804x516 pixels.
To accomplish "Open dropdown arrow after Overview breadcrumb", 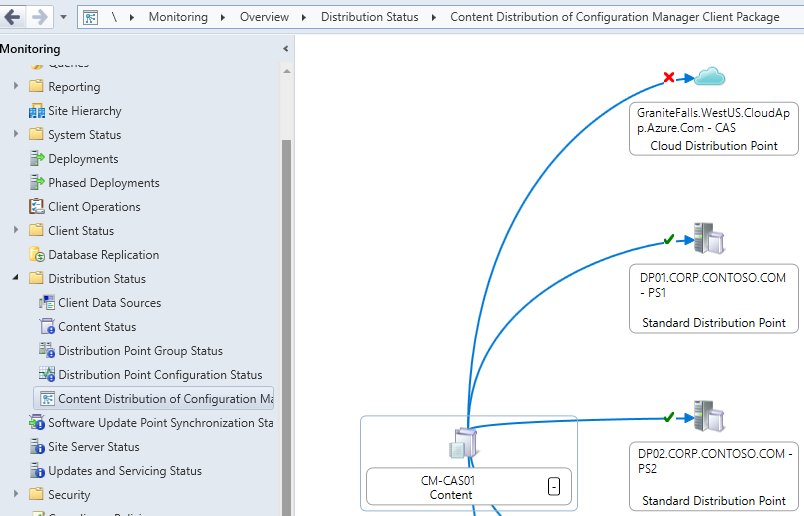I will click(x=304, y=17).
